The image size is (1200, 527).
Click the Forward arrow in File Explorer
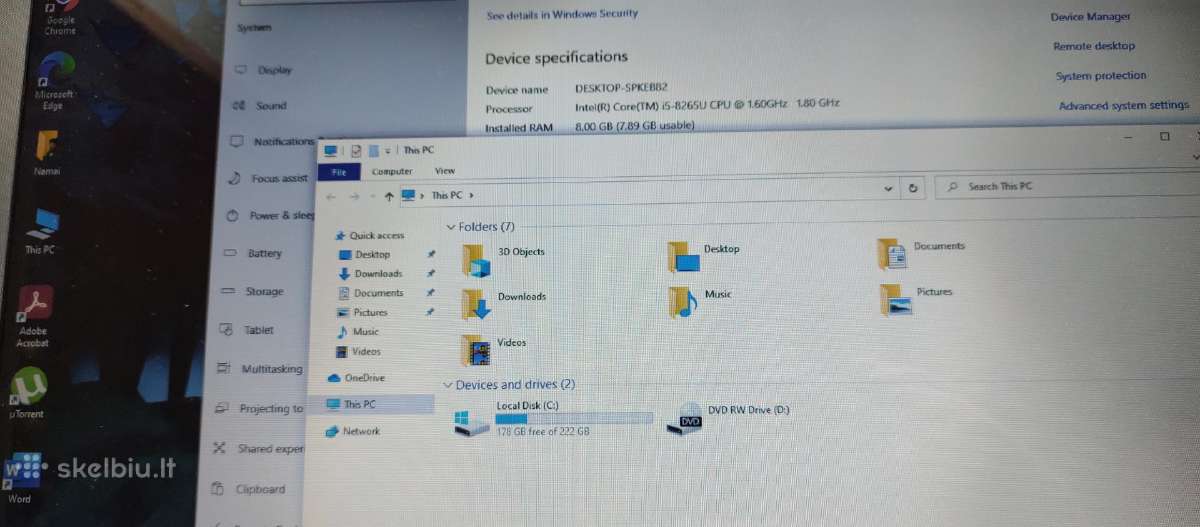click(x=353, y=197)
